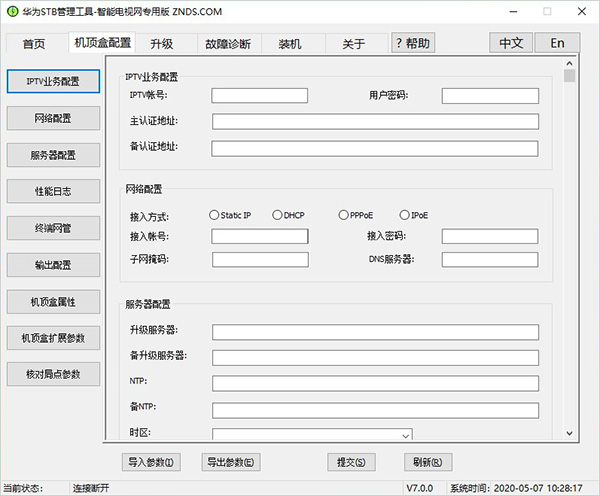Screen dimensions: 600x496
Task: Focus the 接入密码 input field
Action: click(x=490, y=236)
